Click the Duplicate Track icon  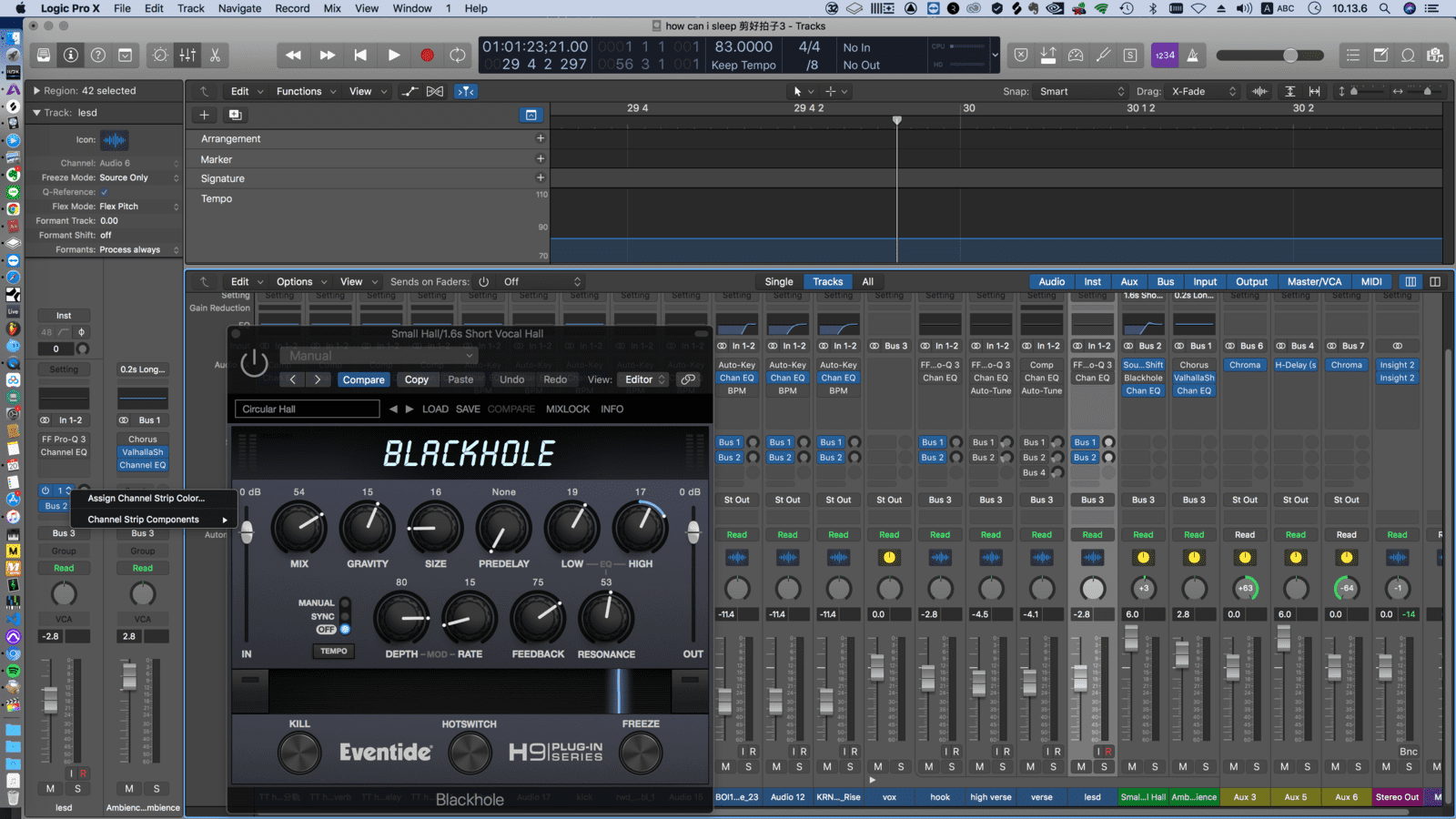pos(235,115)
